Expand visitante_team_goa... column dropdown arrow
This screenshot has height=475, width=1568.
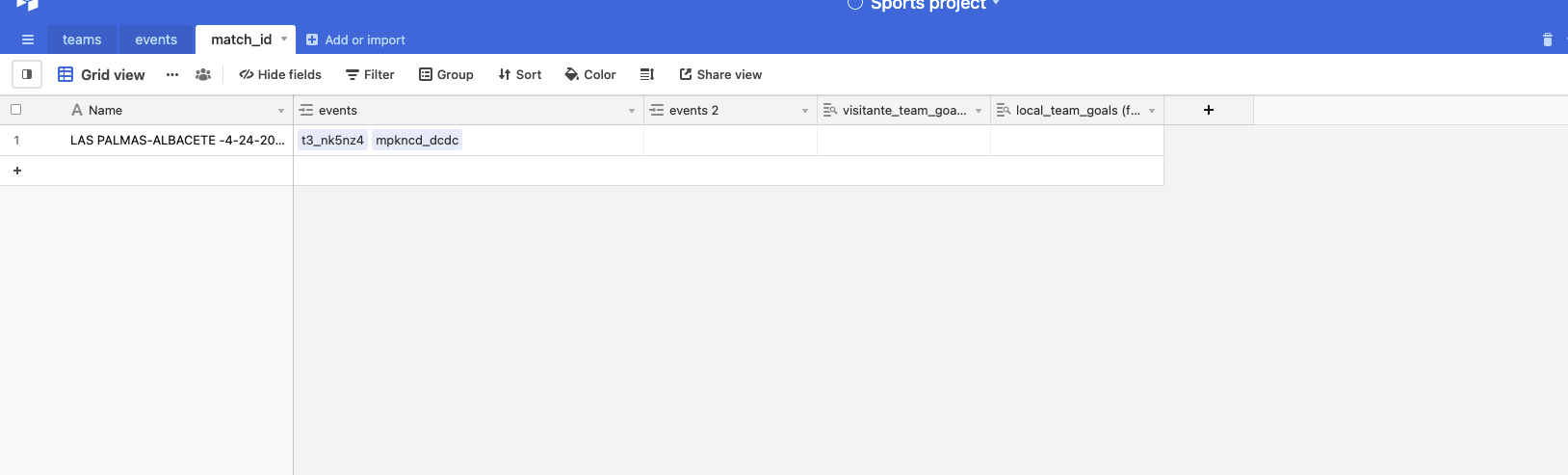pos(979,111)
